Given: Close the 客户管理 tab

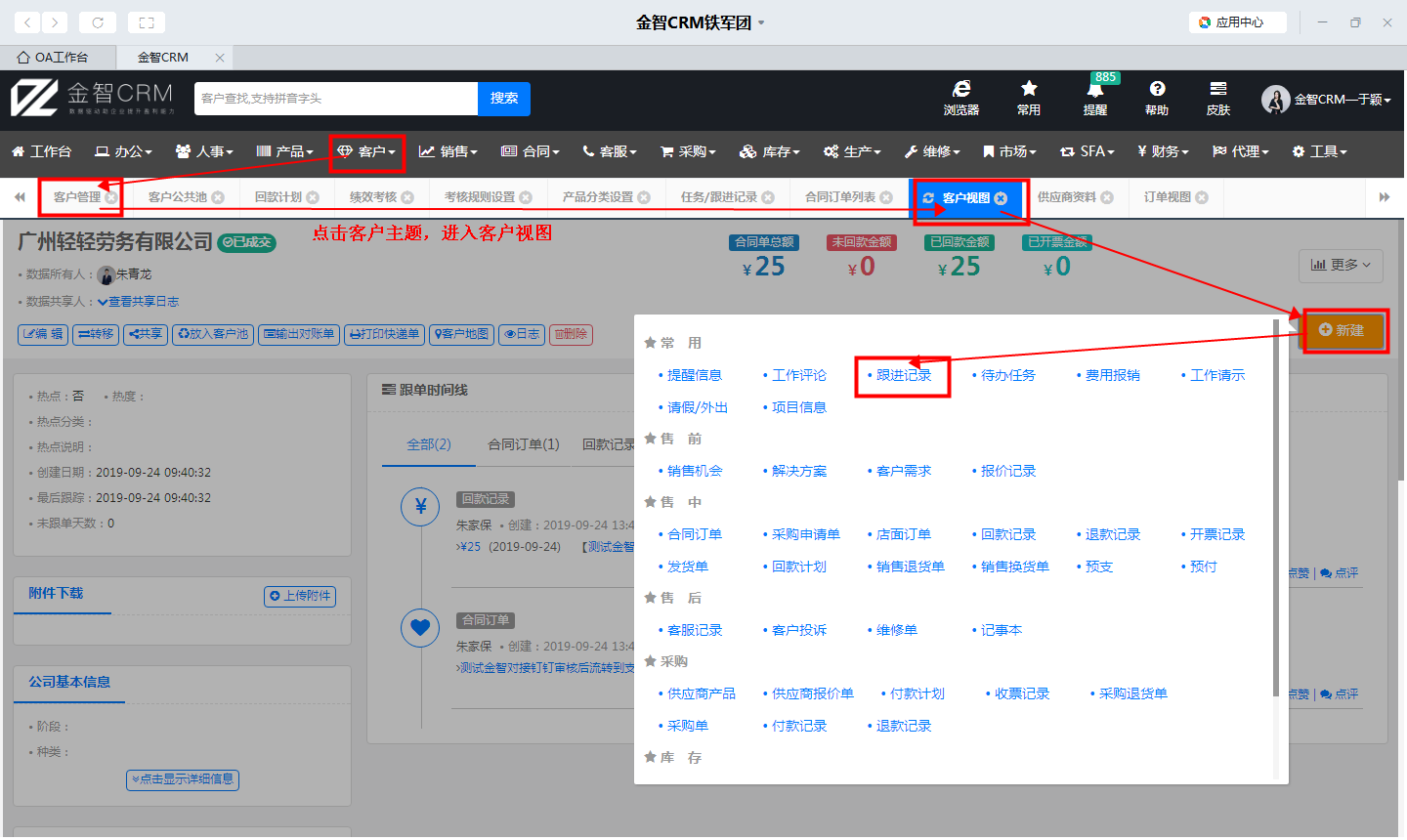Looking at the screenshot, I should click(x=111, y=197).
